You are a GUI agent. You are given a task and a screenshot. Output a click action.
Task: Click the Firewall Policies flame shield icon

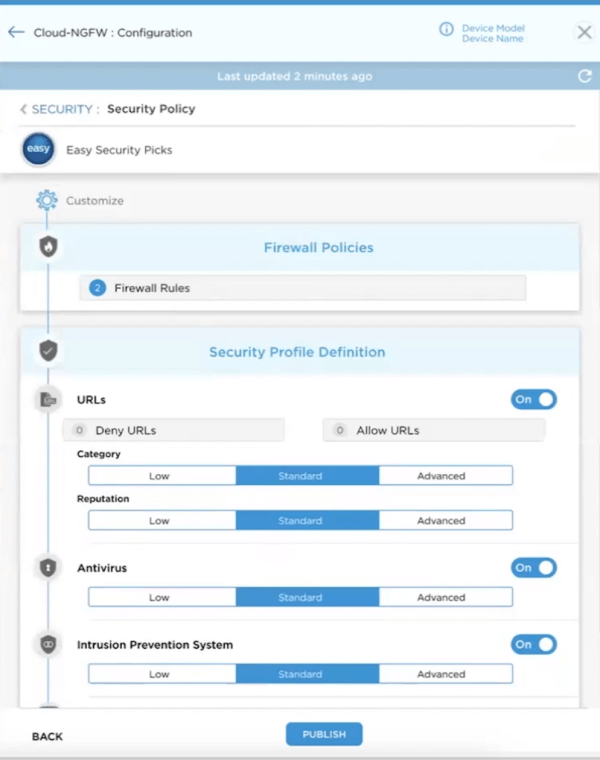tap(48, 247)
